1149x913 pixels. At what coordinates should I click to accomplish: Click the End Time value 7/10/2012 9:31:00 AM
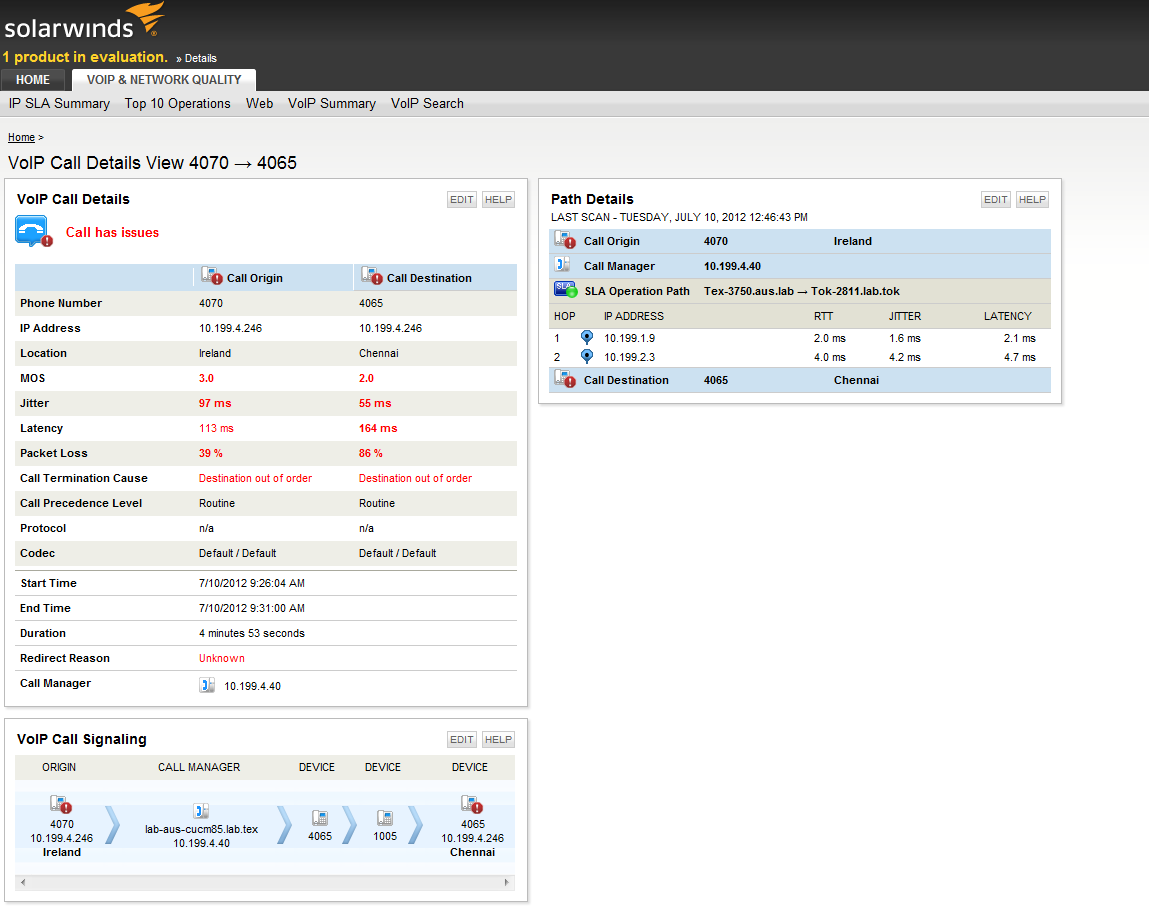pos(252,608)
